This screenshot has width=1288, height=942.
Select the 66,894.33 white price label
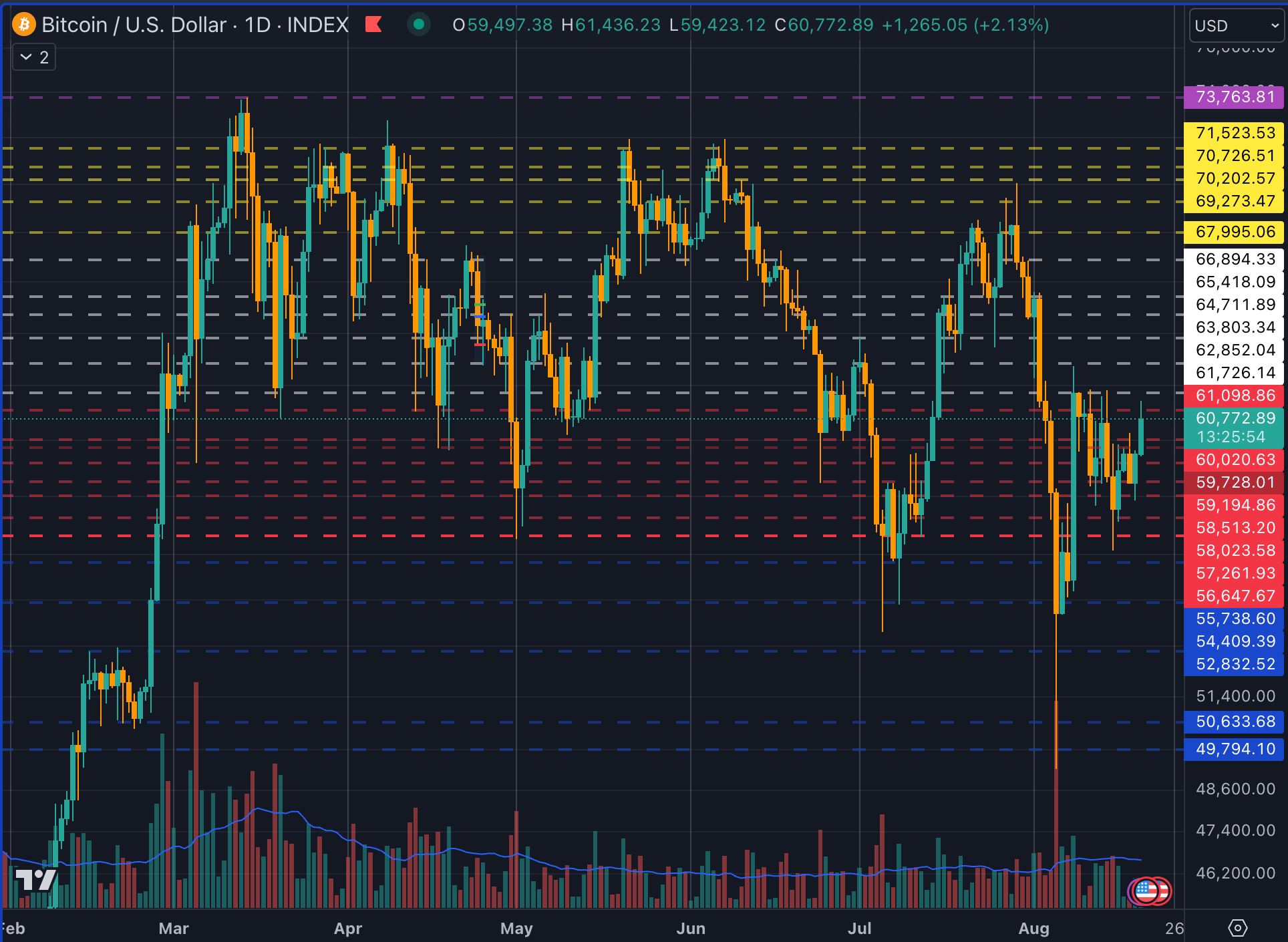[1234, 259]
